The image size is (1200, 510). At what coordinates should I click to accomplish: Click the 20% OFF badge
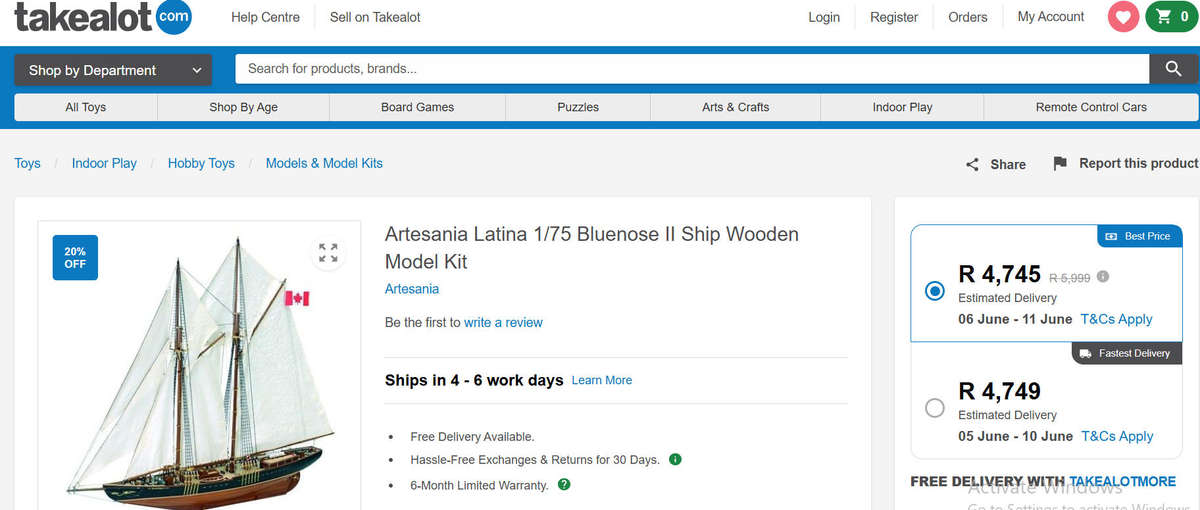click(x=75, y=258)
